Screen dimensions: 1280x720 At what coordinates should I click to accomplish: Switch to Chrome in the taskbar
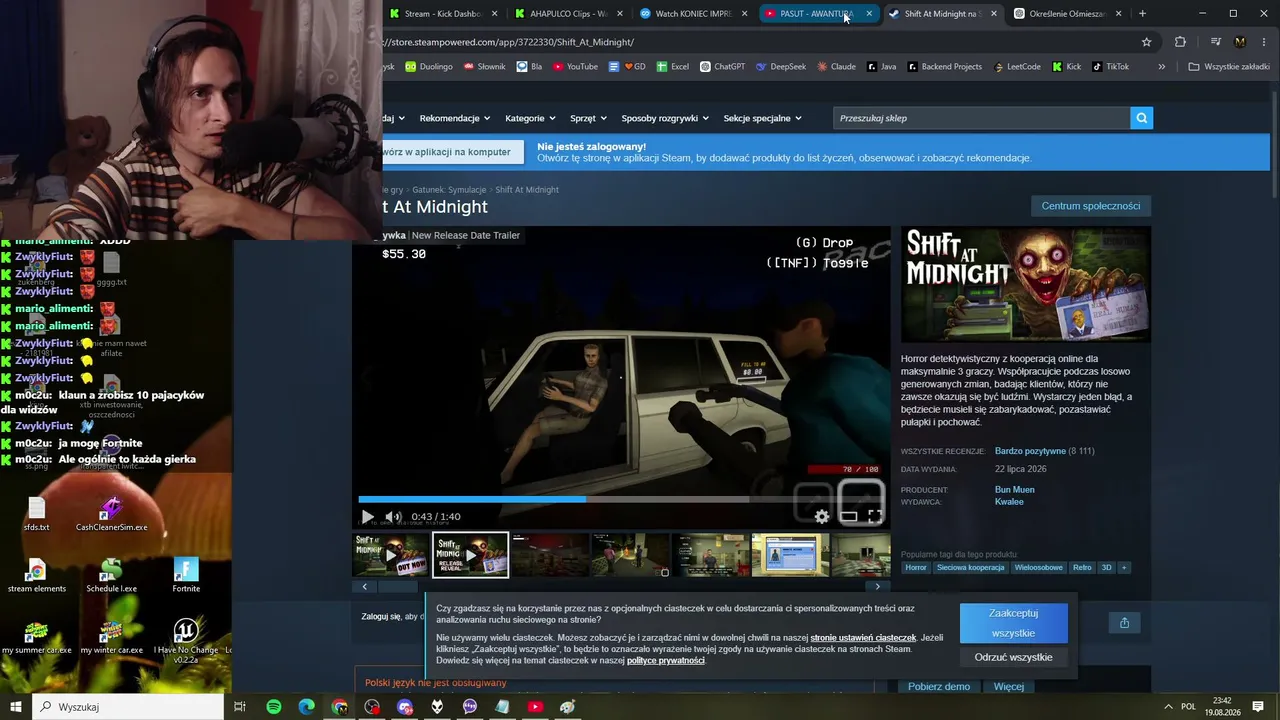tap(340, 707)
